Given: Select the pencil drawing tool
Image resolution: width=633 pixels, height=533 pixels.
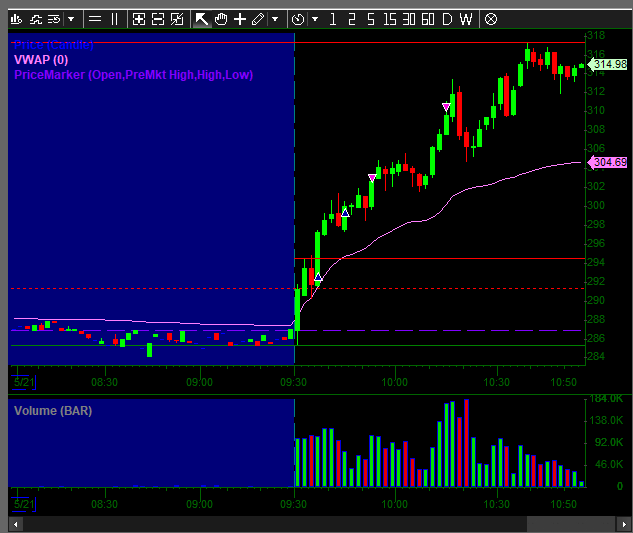Looking at the screenshot, I should pos(258,19).
